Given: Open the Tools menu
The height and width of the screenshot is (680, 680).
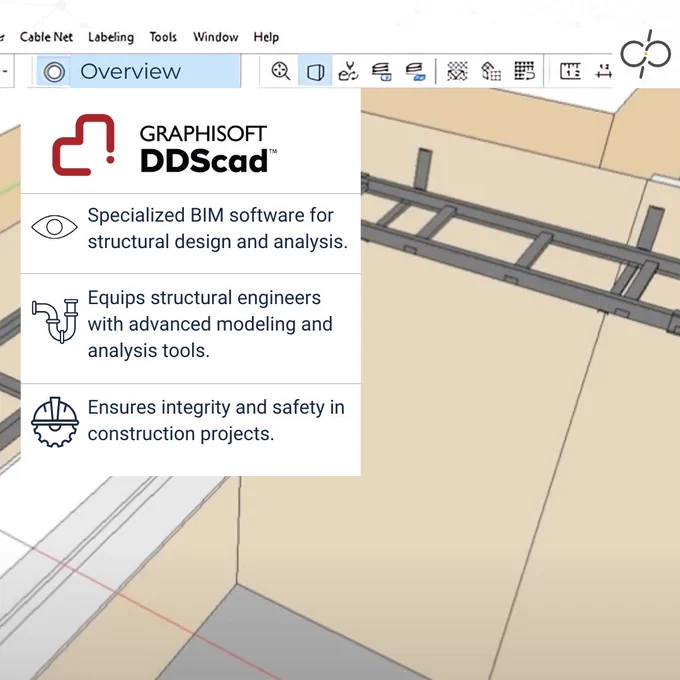Looking at the screenshot, I should [x=163, y=37].
